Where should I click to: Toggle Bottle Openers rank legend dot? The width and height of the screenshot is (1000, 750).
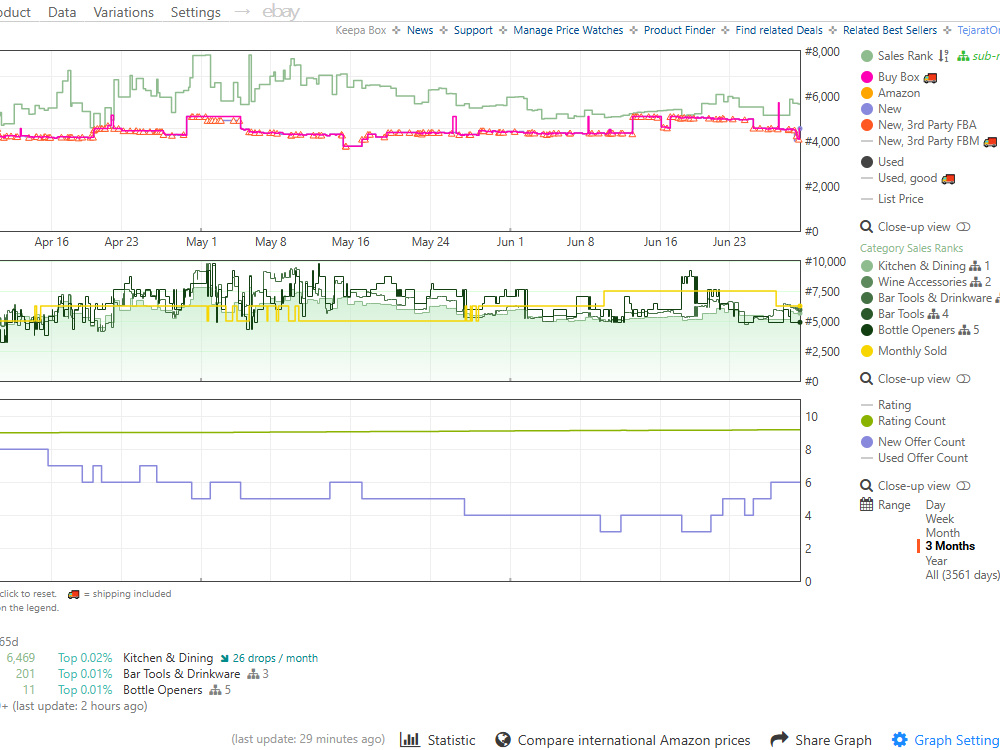(x=867, y=330)
